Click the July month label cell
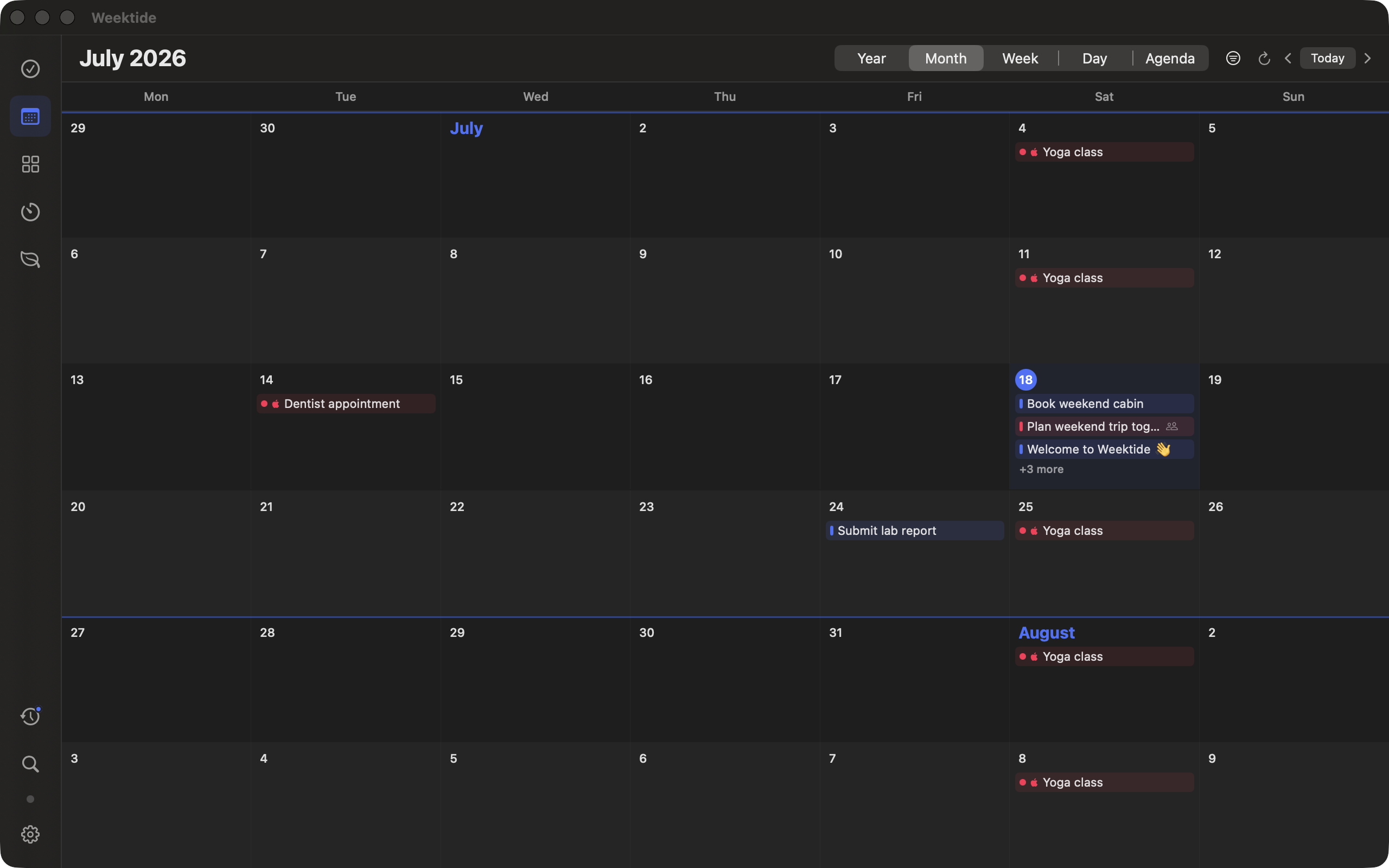Screen dimensions: 1389x868 coord(466,128)
